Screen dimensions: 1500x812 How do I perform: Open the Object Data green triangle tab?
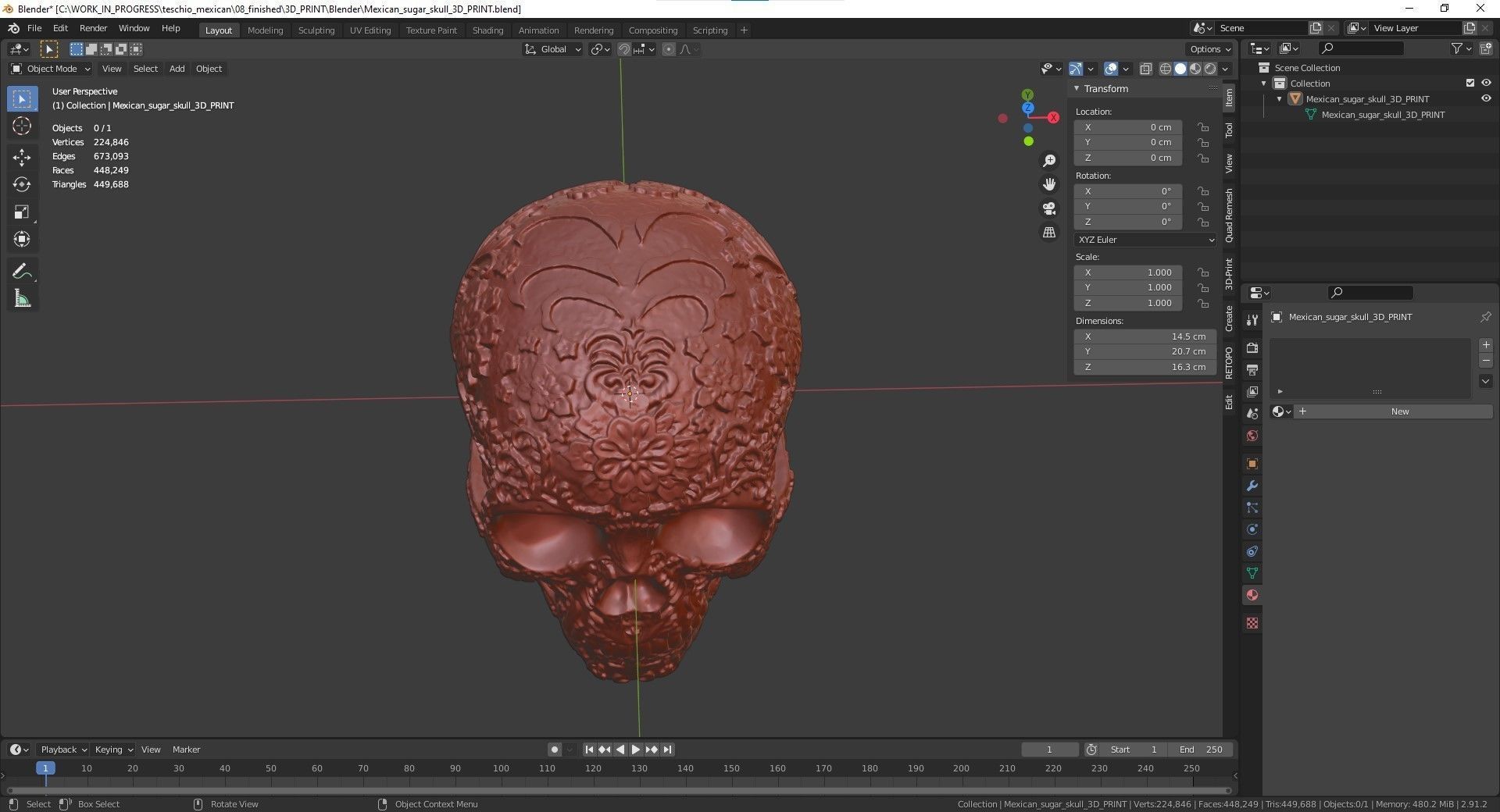pos(1252,573)
